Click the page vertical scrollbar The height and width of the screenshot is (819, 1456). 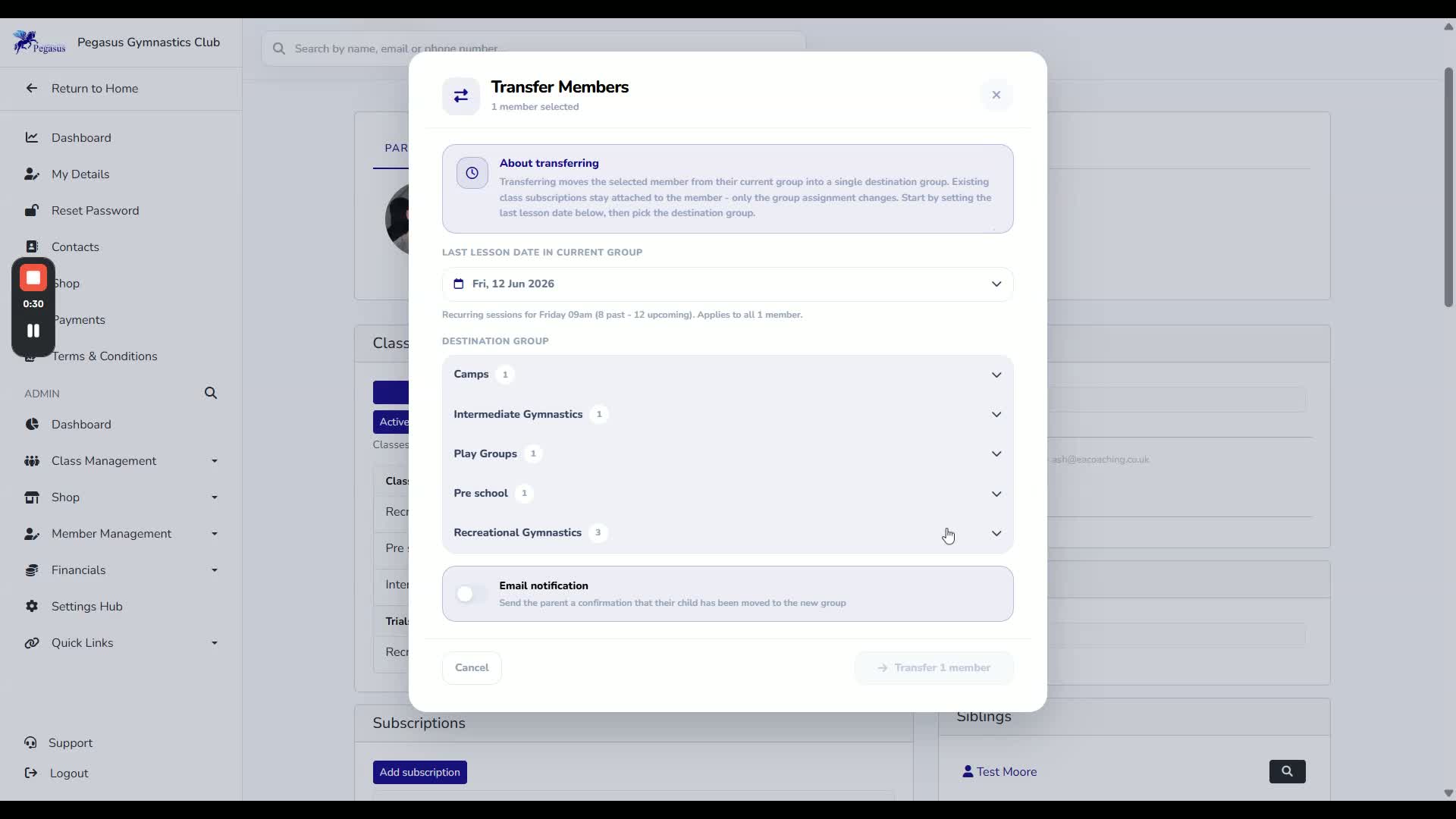click(1448, 187)
